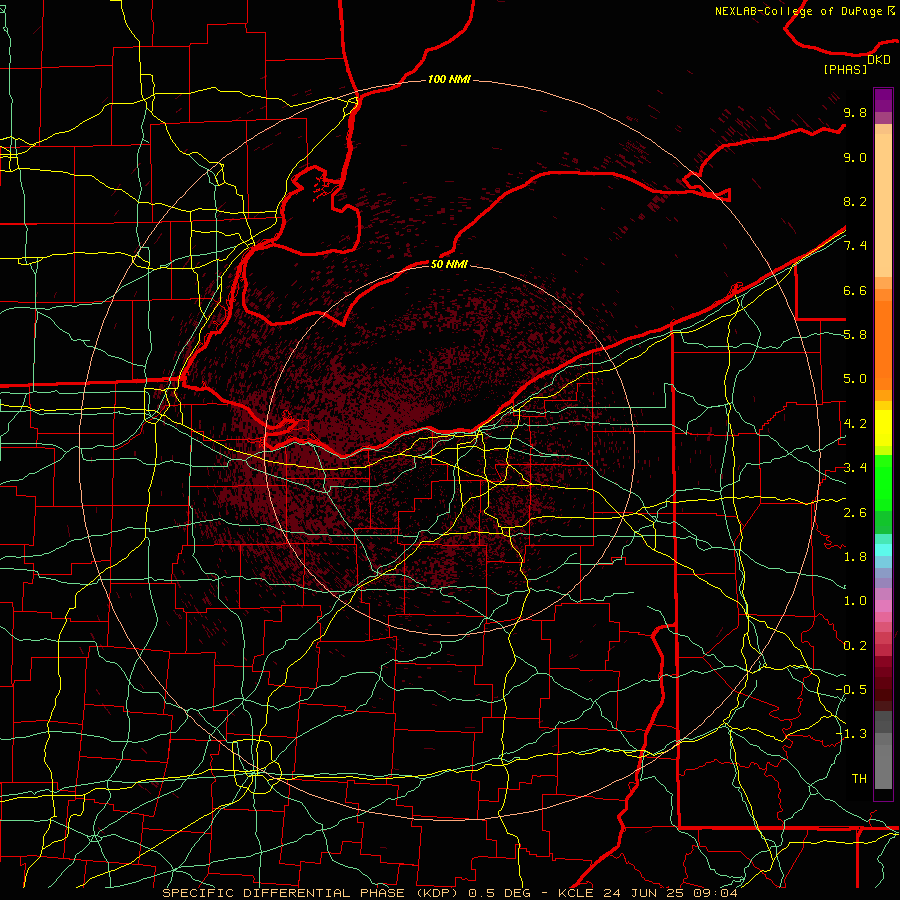Click the [PHAS] legend header
The width and height of the screenshot is (900, 900).
(x=845, y=69)
